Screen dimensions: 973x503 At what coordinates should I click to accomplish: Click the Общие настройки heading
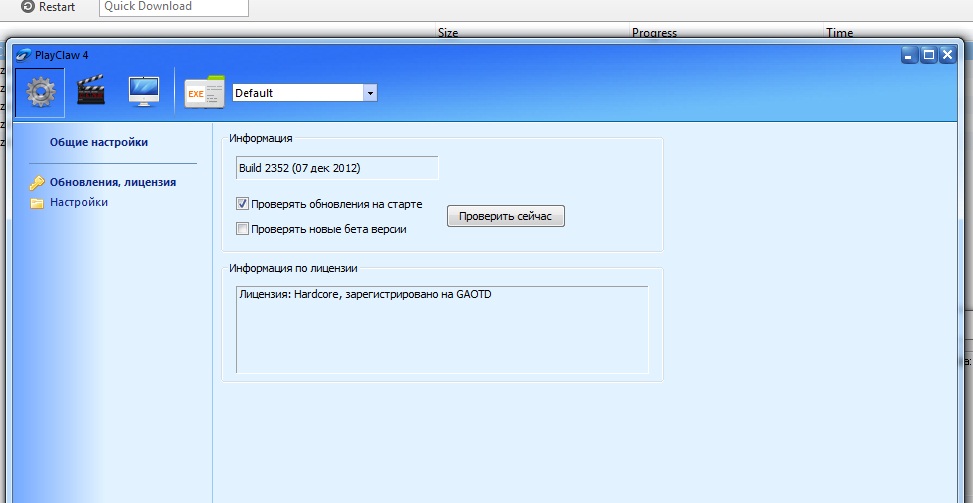(99, 142)
